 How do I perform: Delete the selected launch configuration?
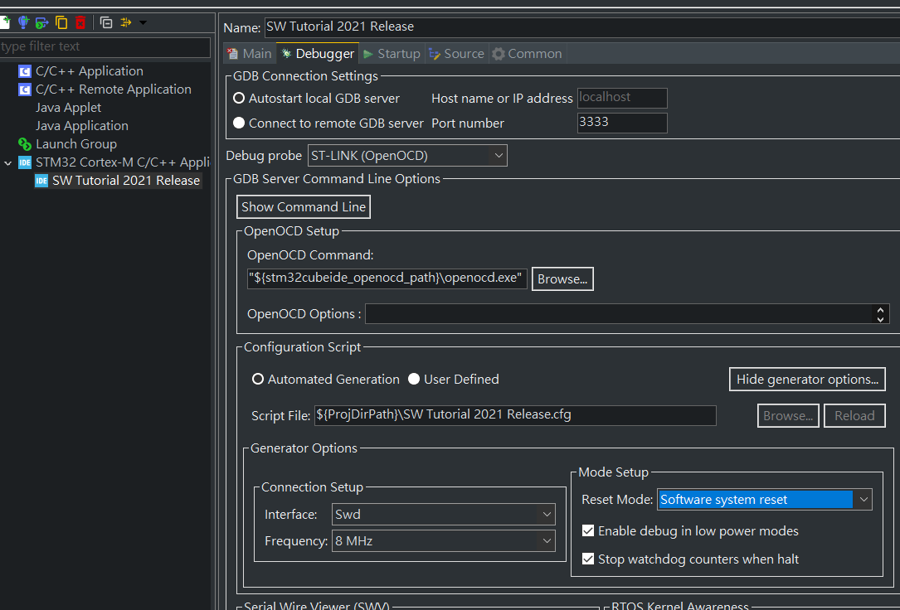80,22
